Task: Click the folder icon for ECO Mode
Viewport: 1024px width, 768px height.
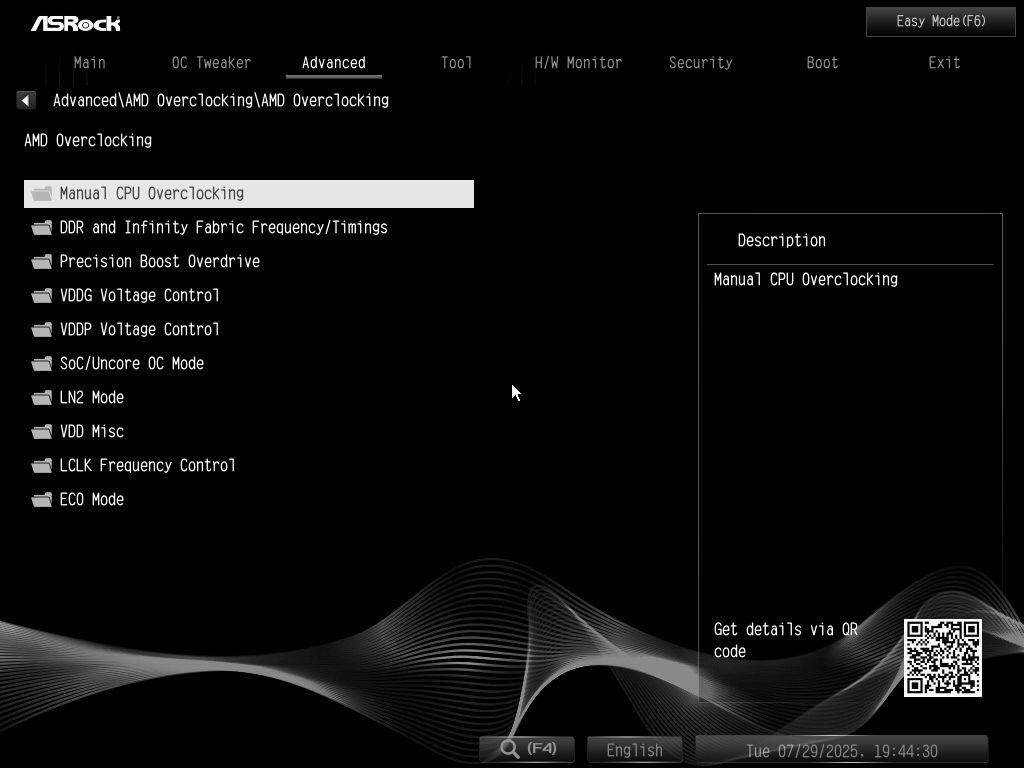Action: click(x=42, y=499)
